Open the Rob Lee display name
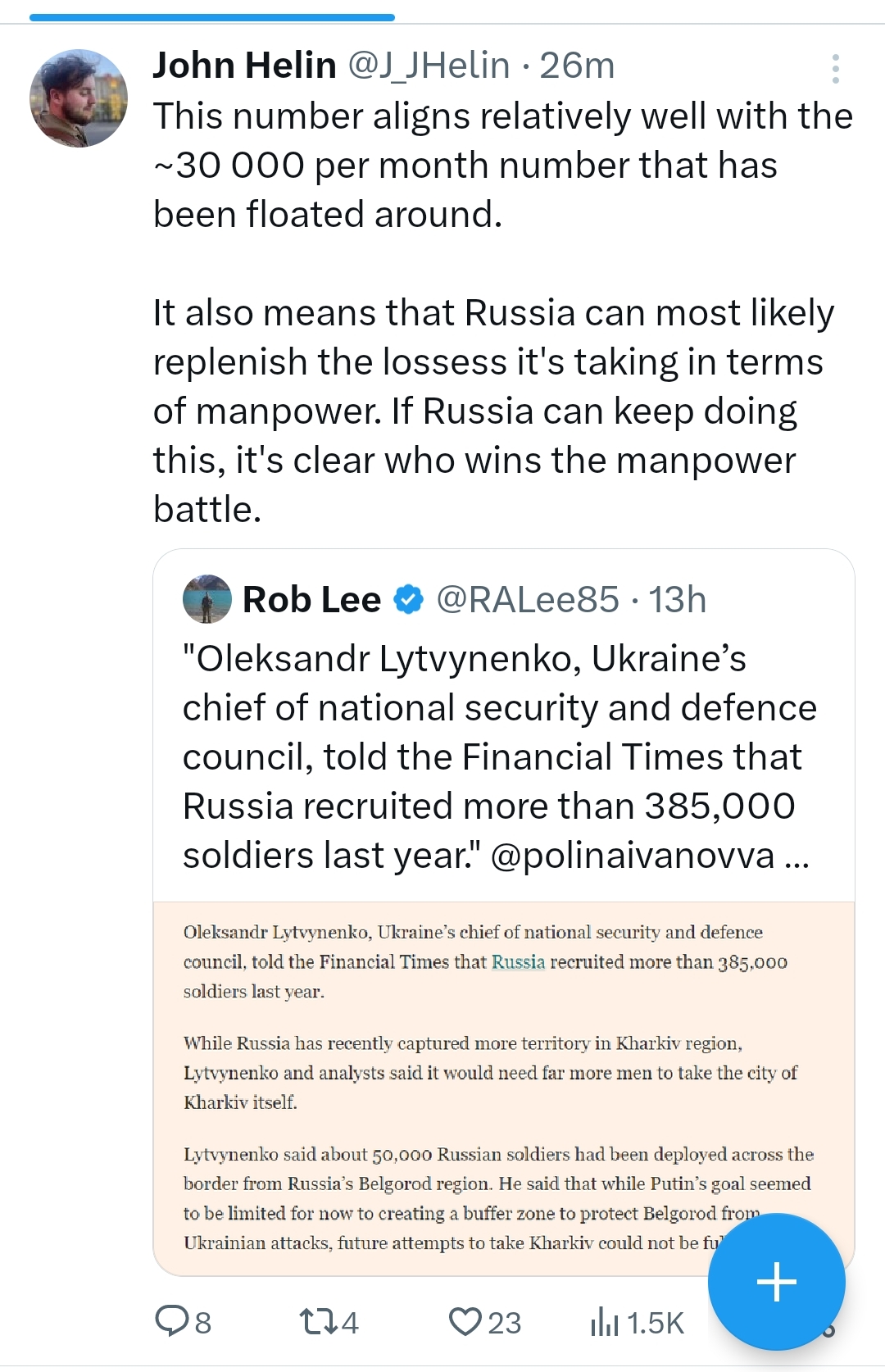 [311, 600]
